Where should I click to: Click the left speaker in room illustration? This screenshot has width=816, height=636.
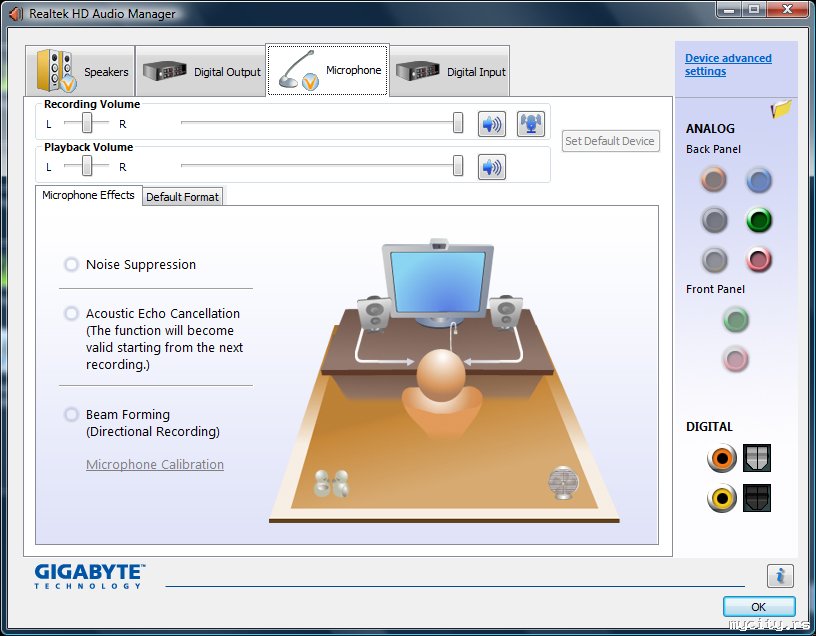tap(374, 313)
